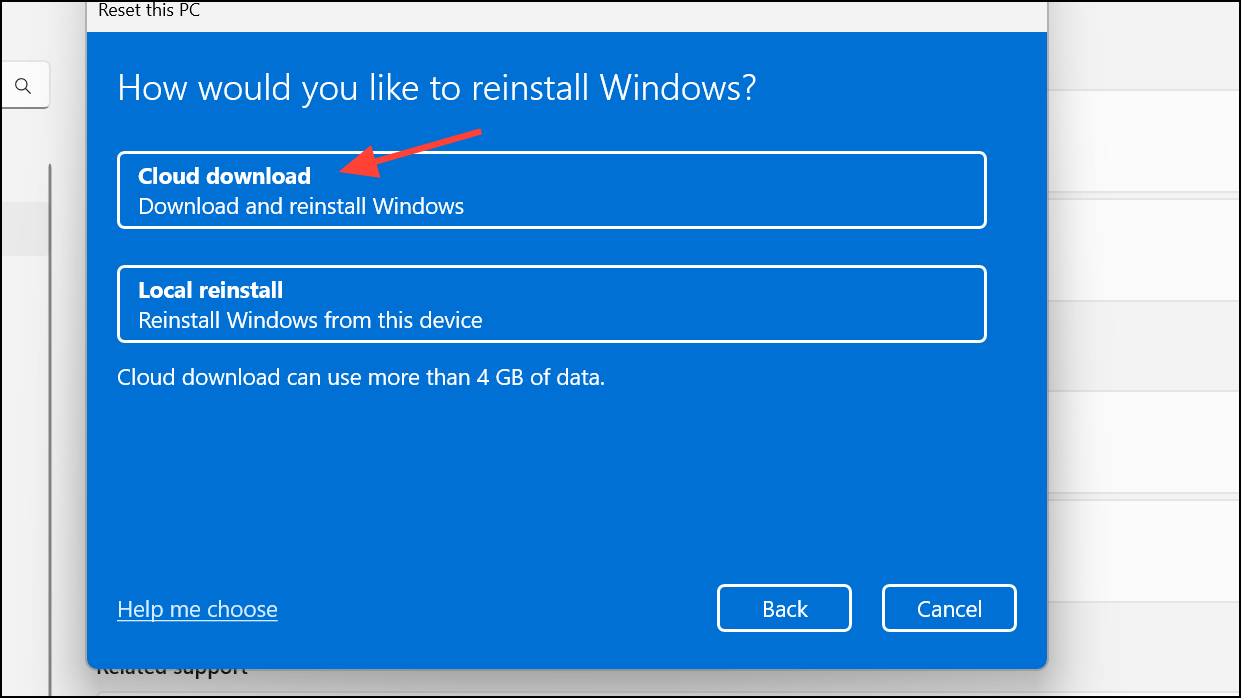The height and width of the screenshot is (698, 1241).
Task: Choose the Cloud download option
Action: [x=551, y=190]
